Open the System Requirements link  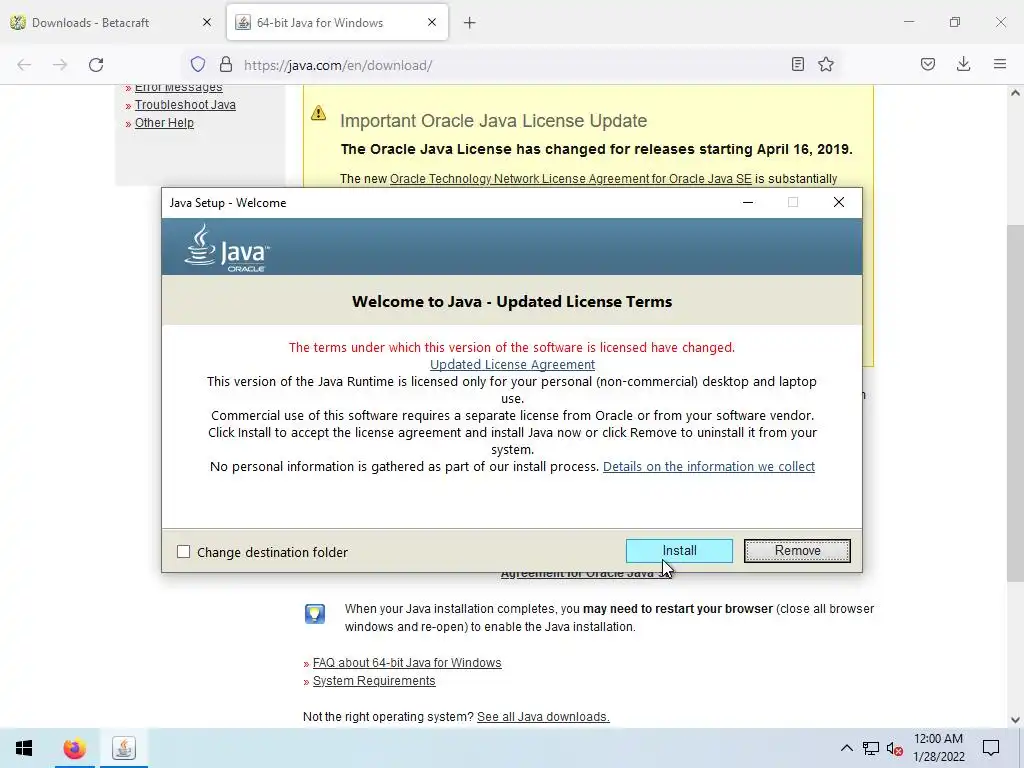coord(374,680)
